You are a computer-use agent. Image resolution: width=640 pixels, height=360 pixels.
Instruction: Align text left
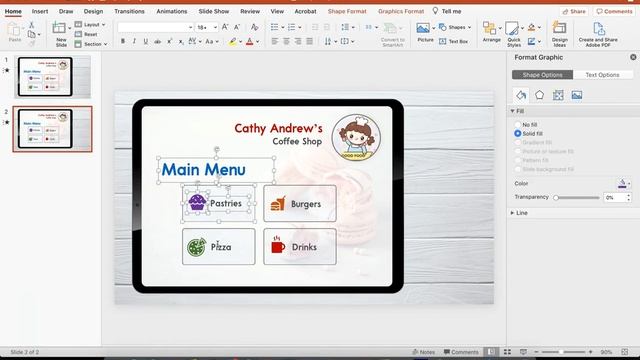pyautogui.click(x=275, y=41)
